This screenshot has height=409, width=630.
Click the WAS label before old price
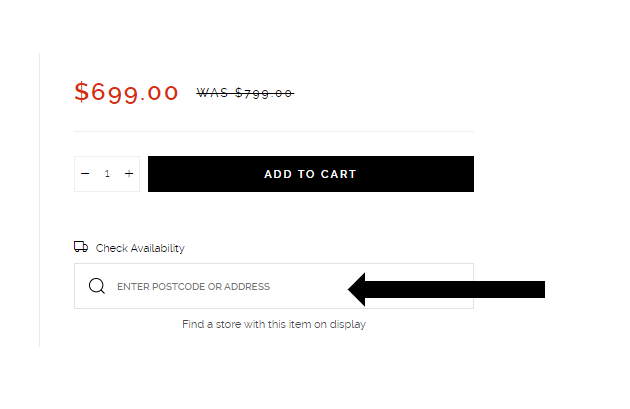pos(212,93)
